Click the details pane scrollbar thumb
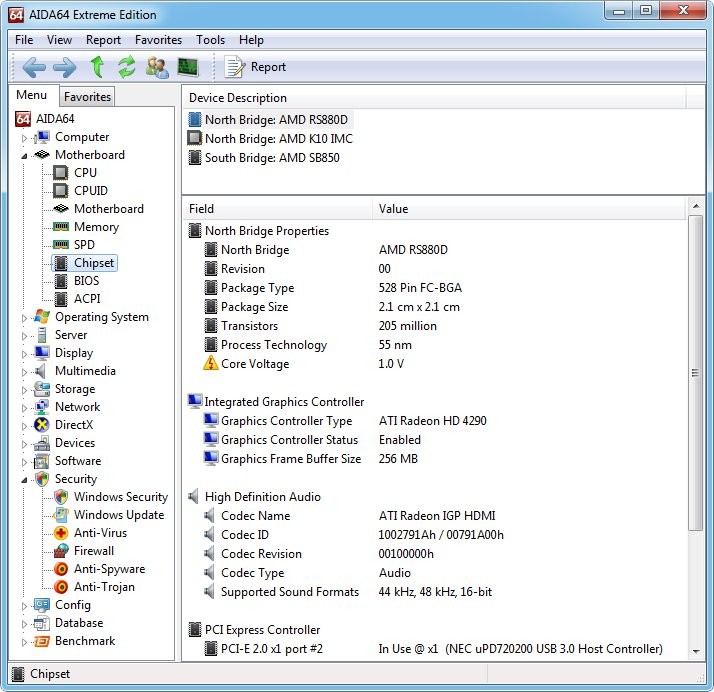The width and height of the screenshot is (714, 692). 695,373
